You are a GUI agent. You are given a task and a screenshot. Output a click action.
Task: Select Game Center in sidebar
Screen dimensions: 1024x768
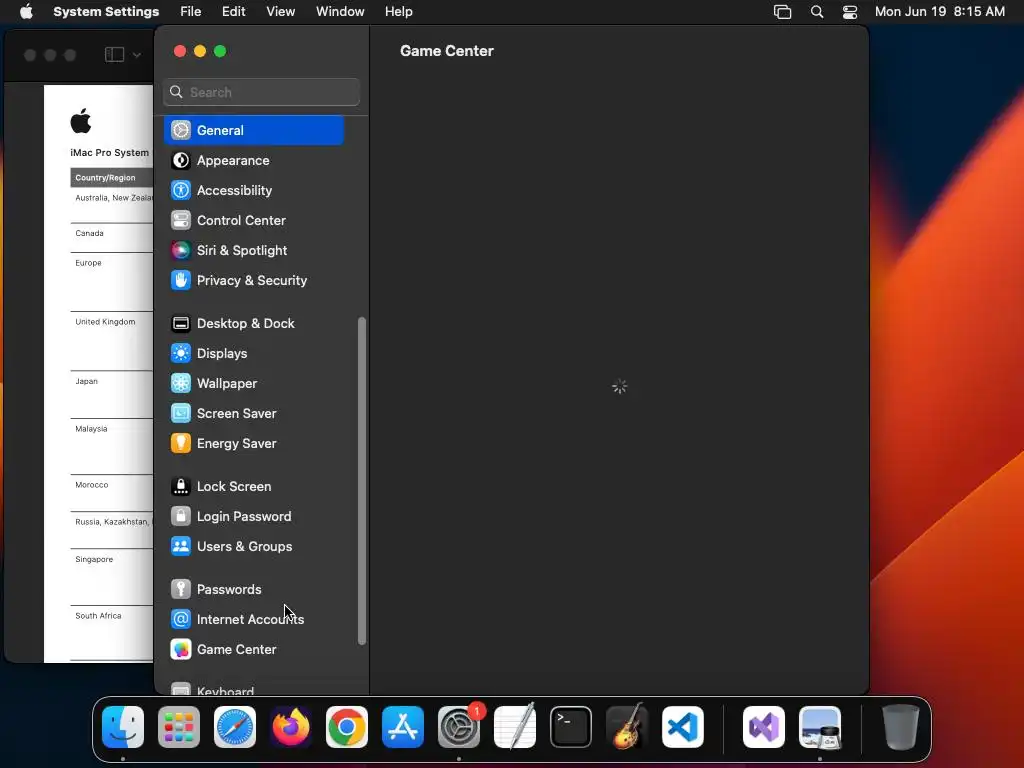(x=254, y=649)
